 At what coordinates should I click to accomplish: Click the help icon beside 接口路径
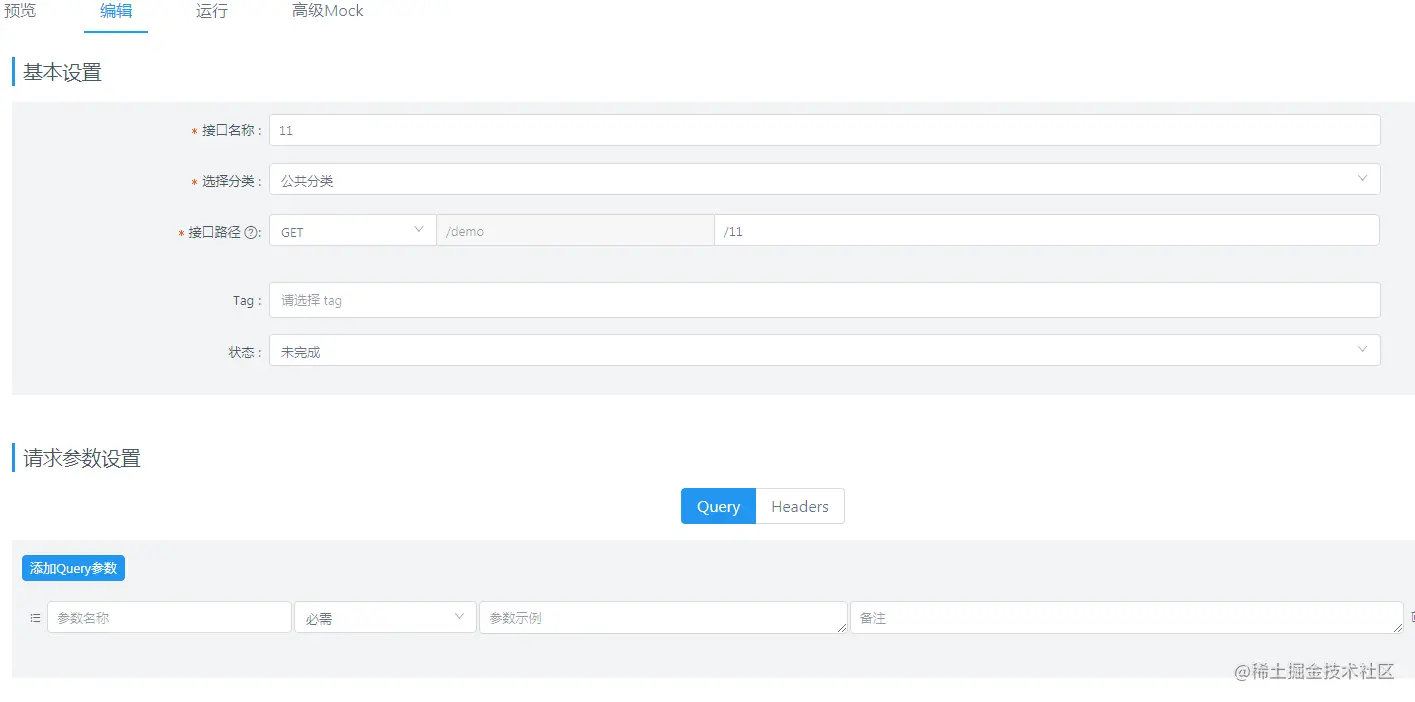pyautogui.click(x=252, y=232)
